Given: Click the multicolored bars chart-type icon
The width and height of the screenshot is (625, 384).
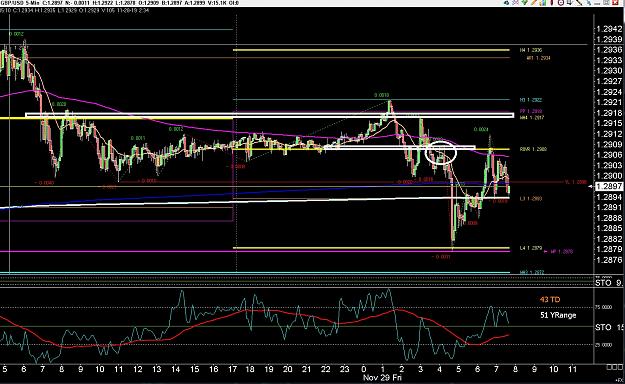Looking at the screenshot, I should [543, 2].
